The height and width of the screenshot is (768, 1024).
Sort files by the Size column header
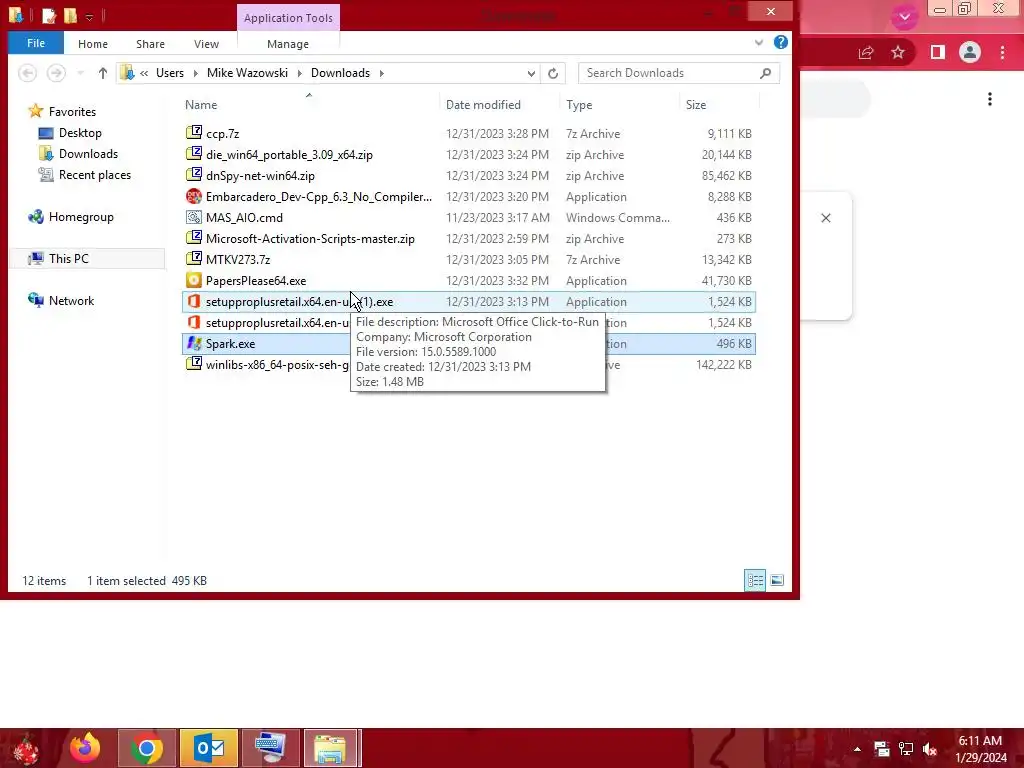(x=696, y=104)
